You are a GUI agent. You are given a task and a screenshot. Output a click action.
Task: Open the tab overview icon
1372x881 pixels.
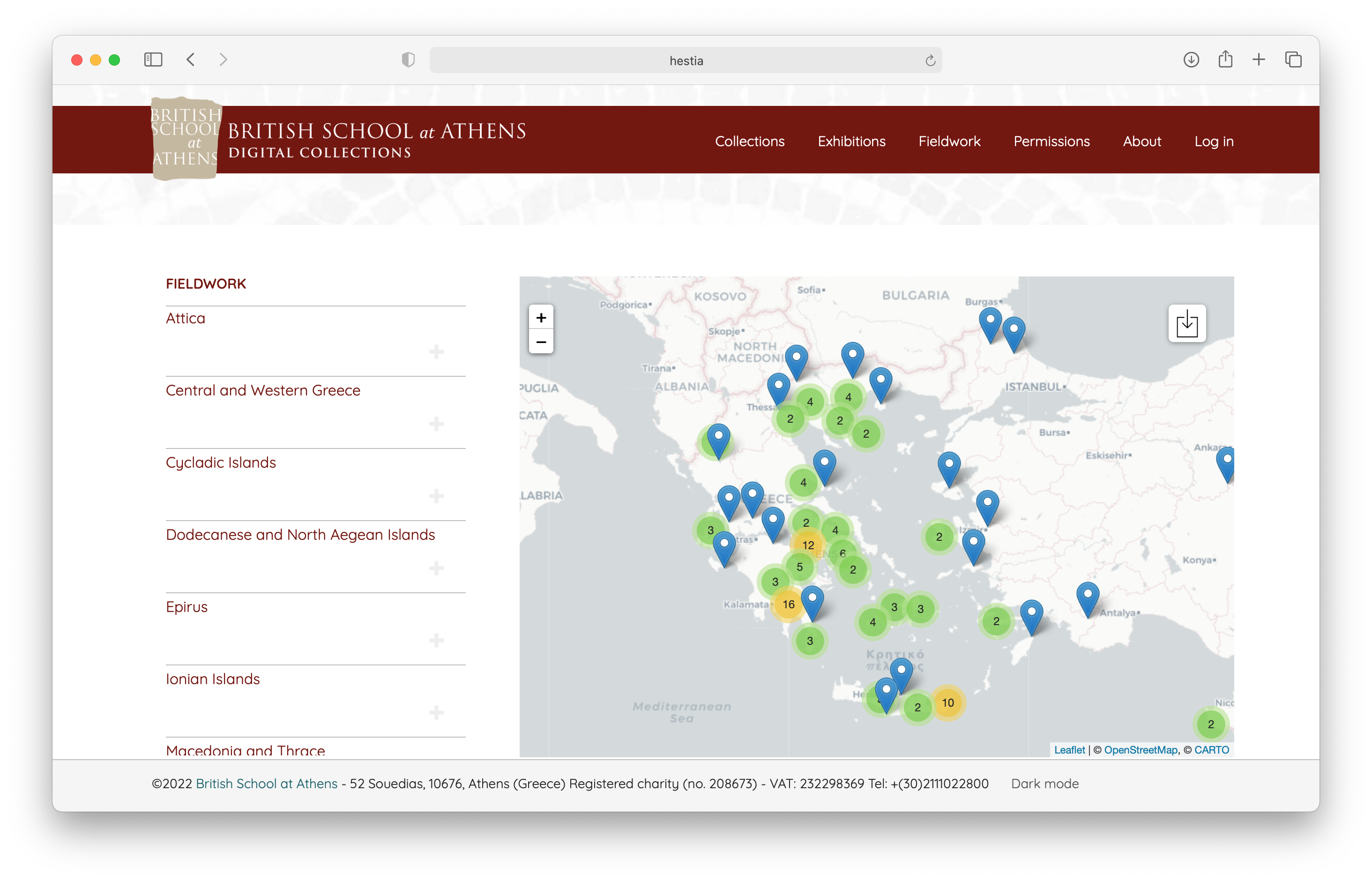pos(1293,60)
